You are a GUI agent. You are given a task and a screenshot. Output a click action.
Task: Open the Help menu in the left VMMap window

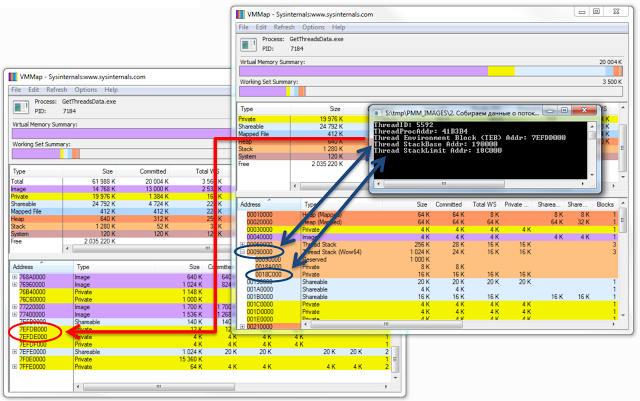coord(111,90)
